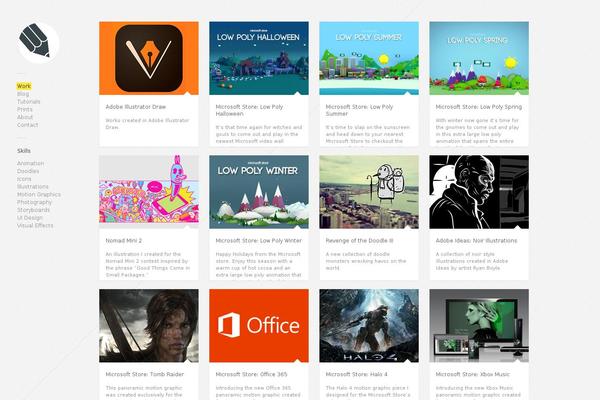Click 'Microsoft Store: Office 365' title

pyautogui.click(x=251, y=374)
